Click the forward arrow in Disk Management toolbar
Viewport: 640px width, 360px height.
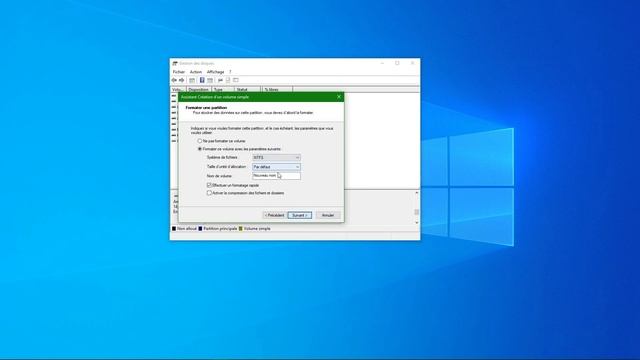(x=182, y=80)
